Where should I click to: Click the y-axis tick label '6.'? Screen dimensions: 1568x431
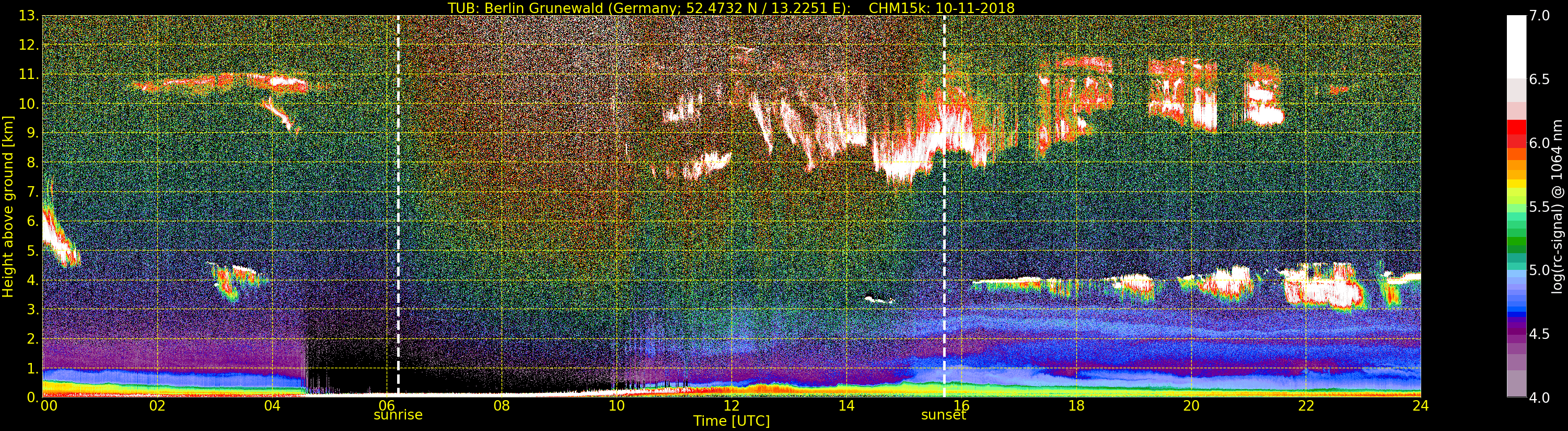33,221
